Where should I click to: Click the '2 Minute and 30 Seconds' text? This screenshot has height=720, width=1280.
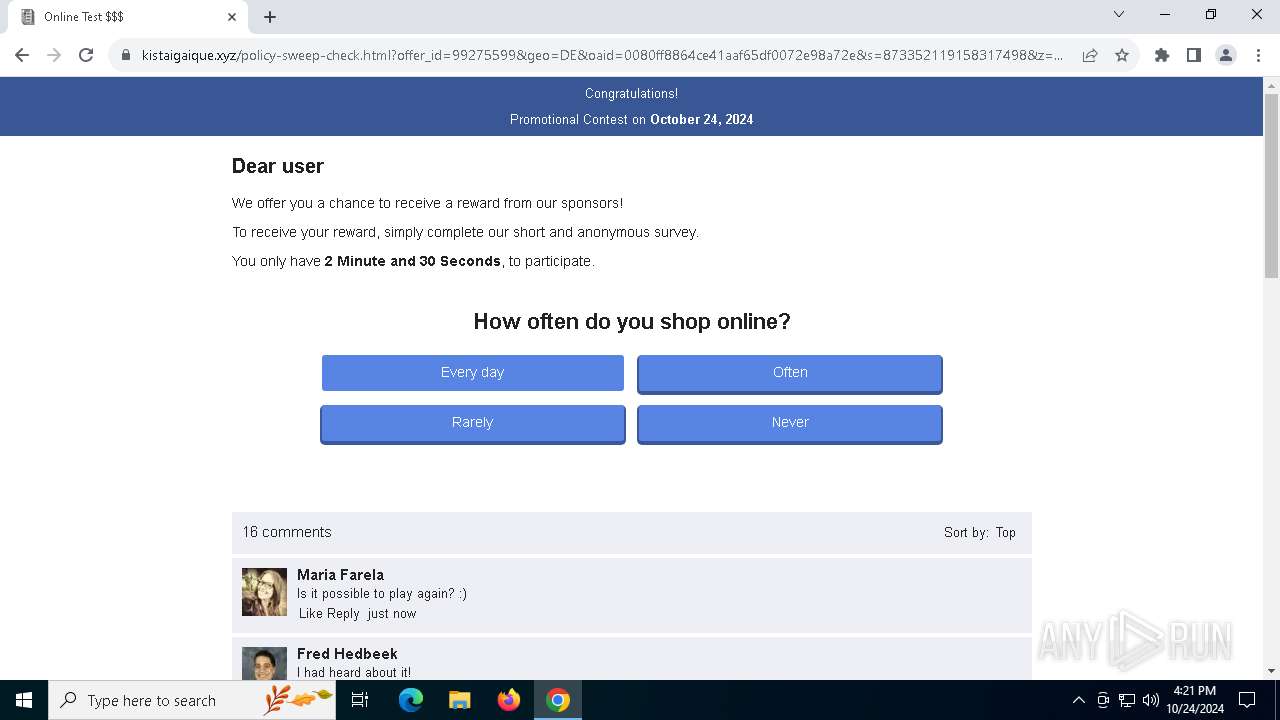click(x=412, y=261)
